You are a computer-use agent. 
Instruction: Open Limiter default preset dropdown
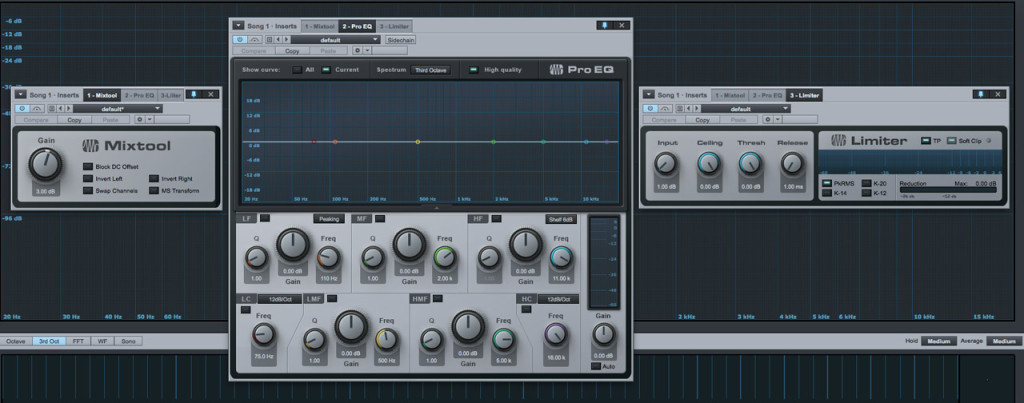(746, 109)
